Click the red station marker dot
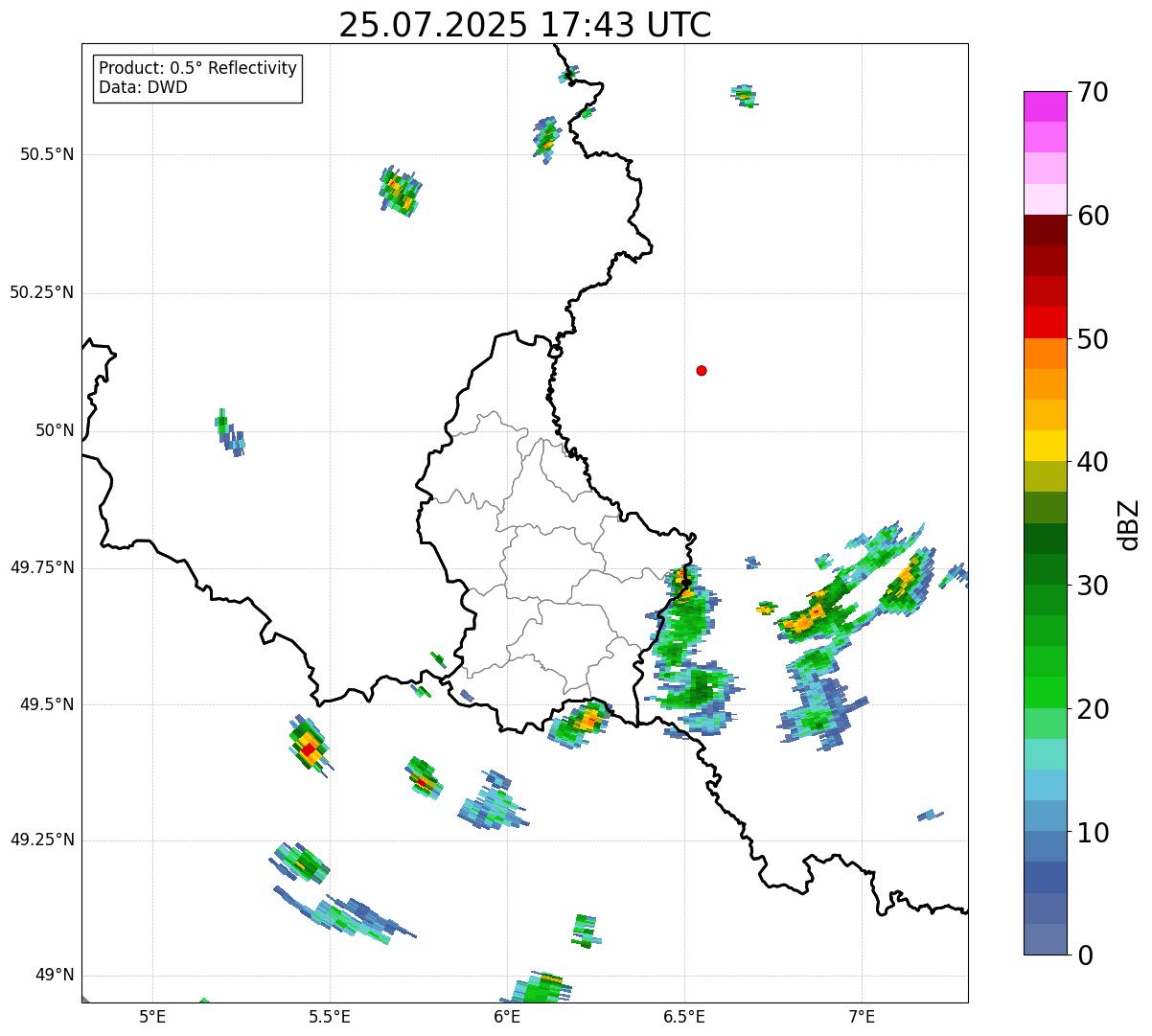This screenshot has height=1036, width=1152. coord(702,370)
